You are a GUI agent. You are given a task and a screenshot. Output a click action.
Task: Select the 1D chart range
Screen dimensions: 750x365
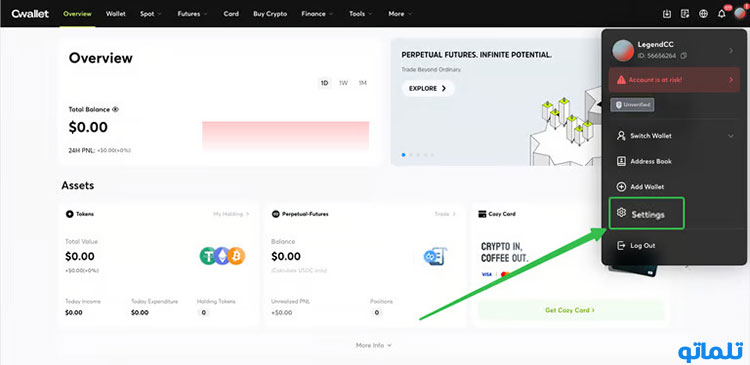pos(324,83)
